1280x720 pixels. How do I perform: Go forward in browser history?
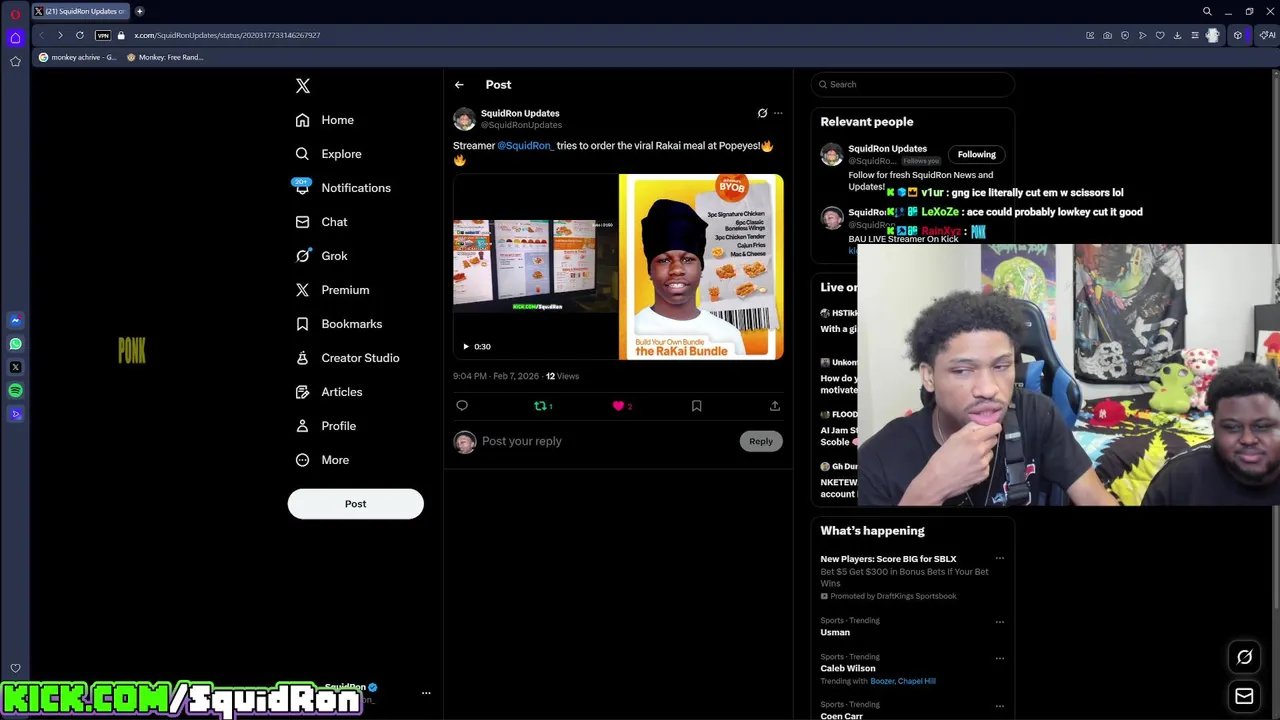coord(60,35)
